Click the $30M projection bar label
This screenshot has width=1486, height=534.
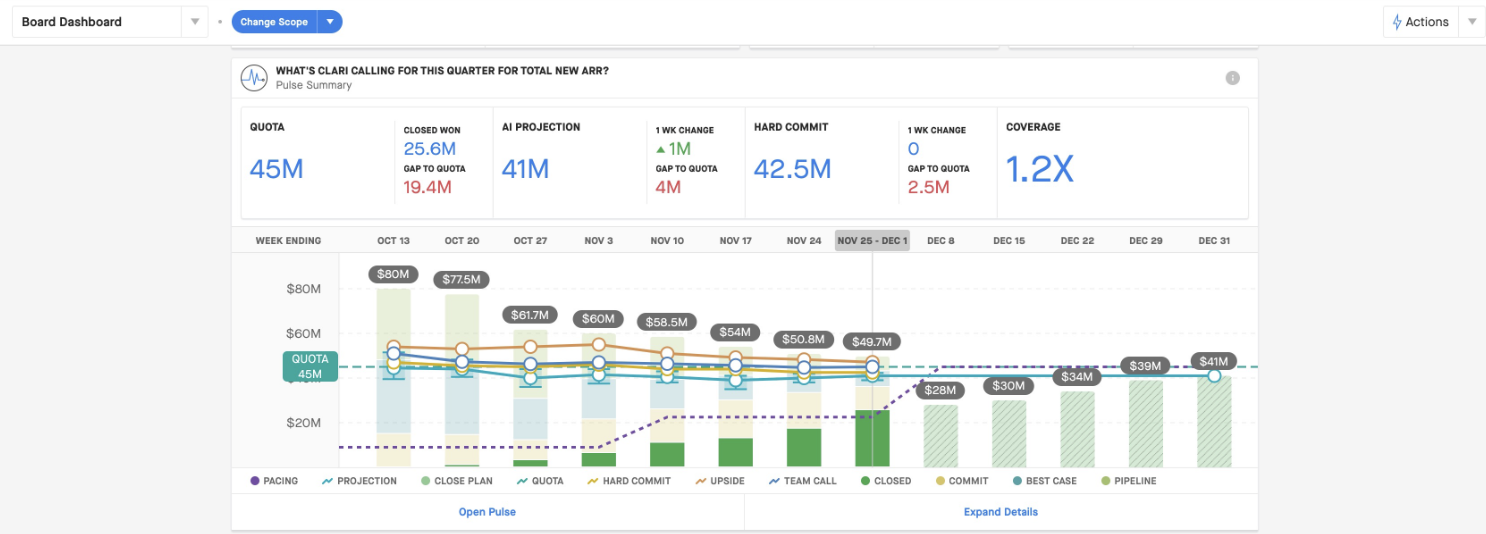[1009, 386]
